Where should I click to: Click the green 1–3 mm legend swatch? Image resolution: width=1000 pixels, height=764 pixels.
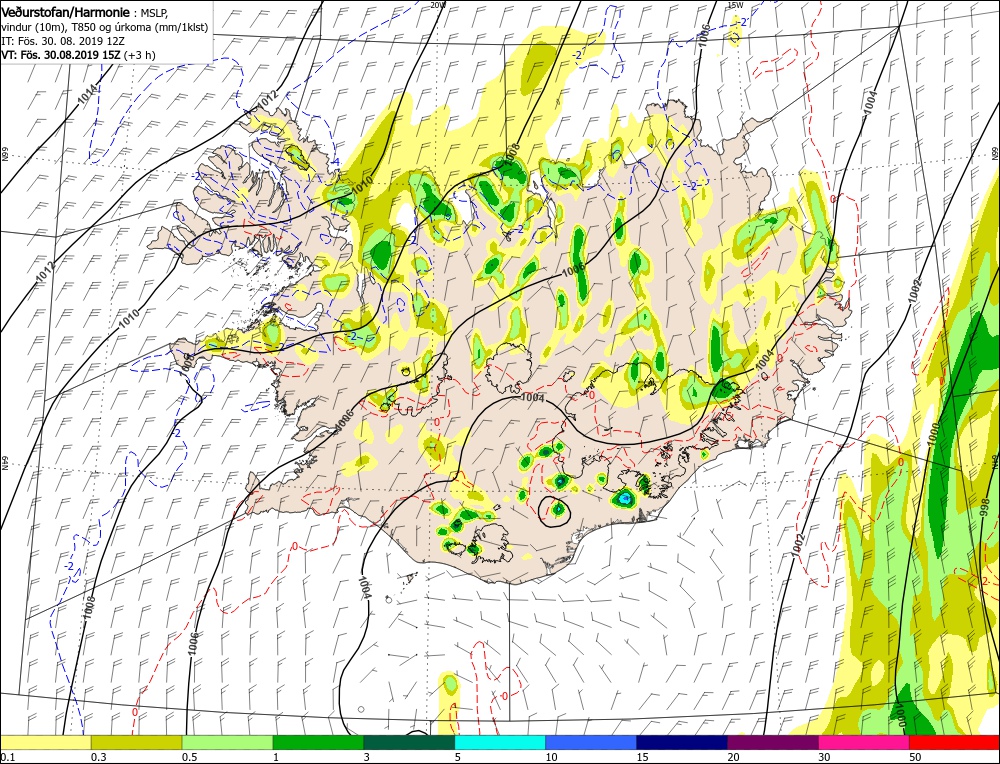(x=318, y=742)
